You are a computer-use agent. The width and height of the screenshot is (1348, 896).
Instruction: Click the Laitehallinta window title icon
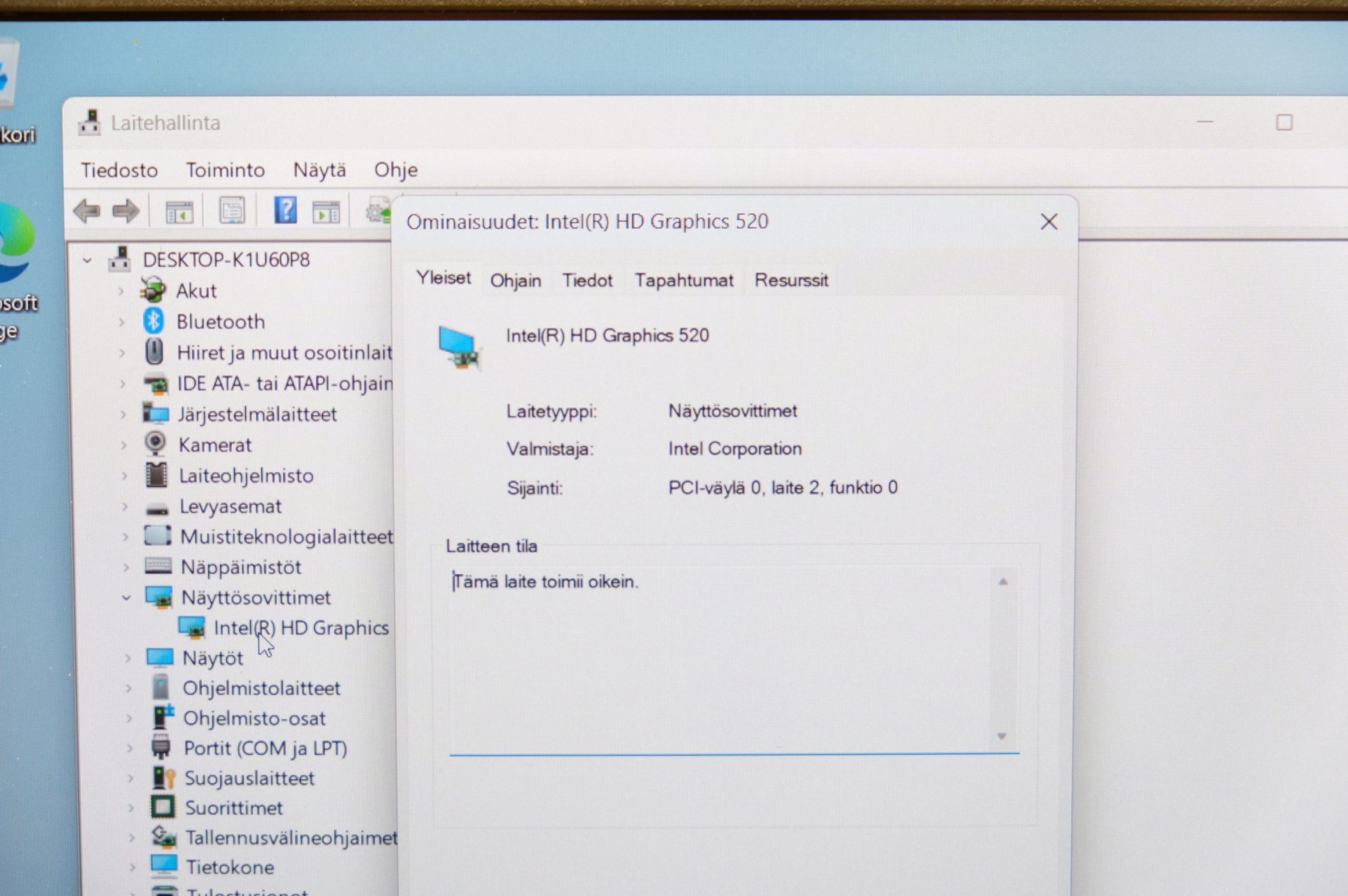click(x=90, y=123)
